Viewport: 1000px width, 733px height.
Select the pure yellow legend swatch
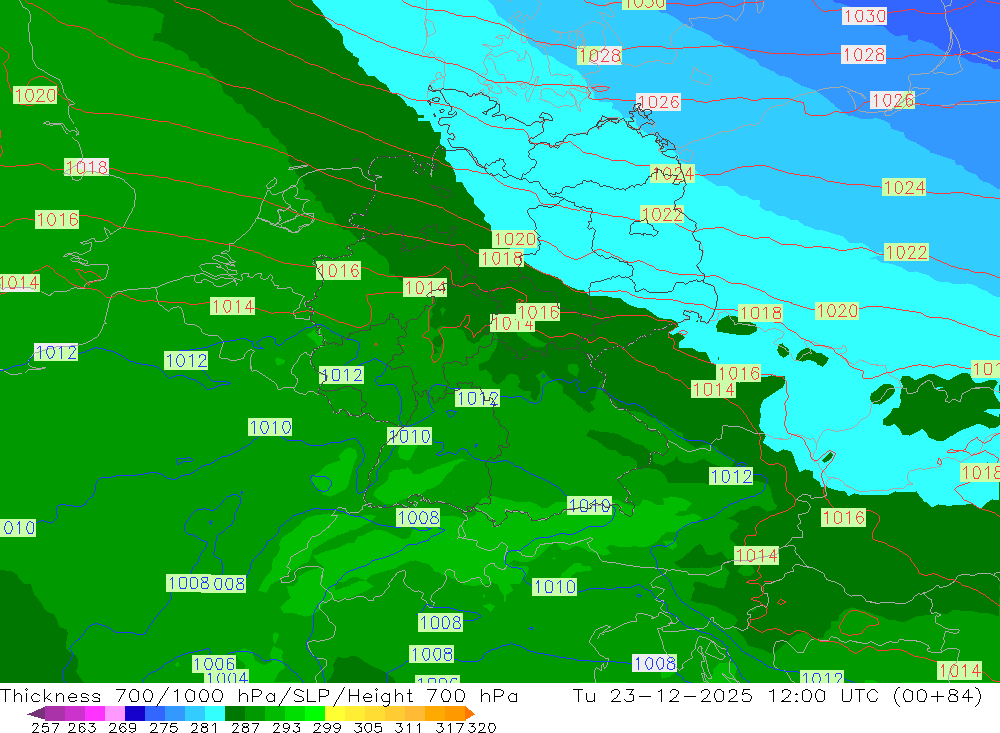(x=335, y=713)
